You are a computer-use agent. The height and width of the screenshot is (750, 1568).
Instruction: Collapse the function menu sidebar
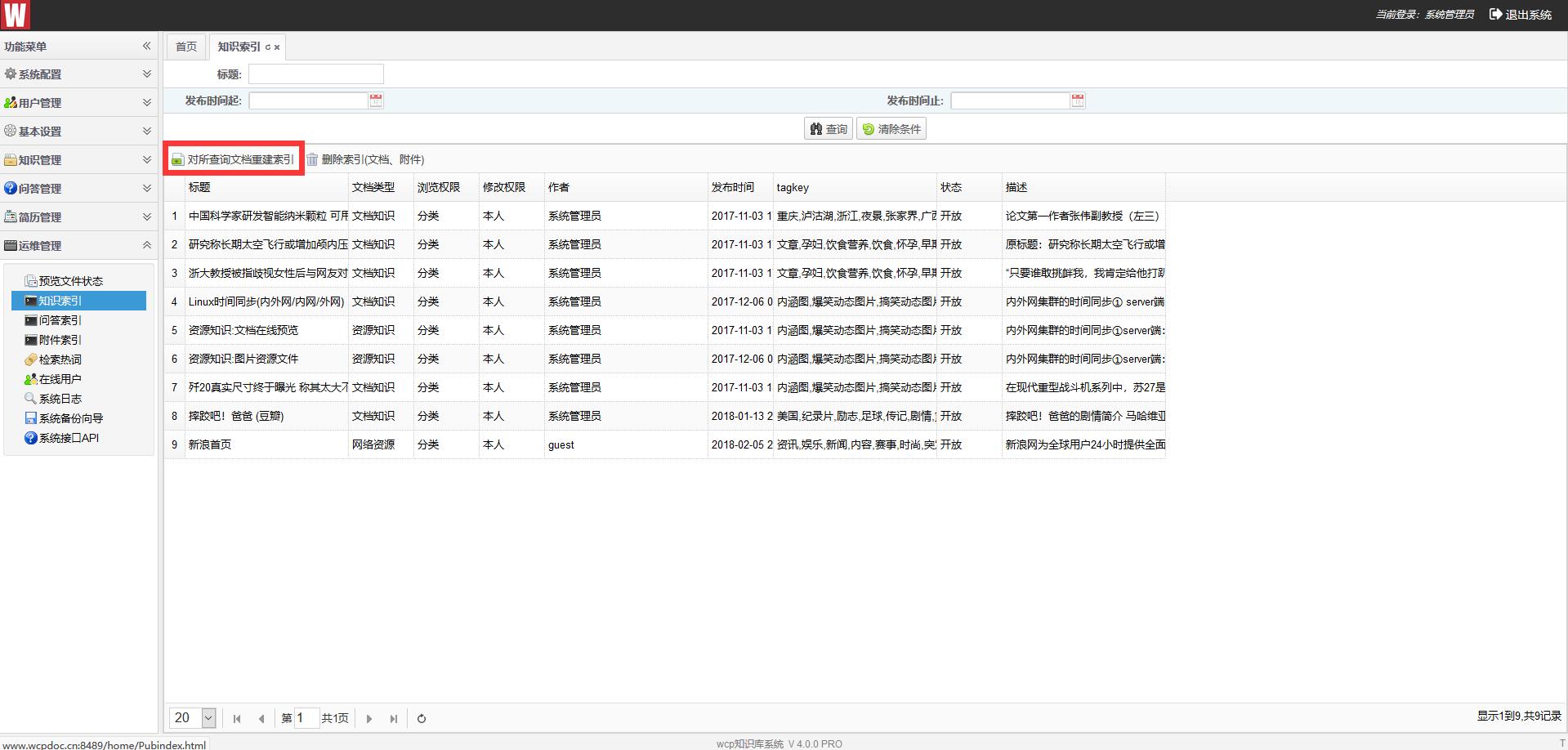(x=147, y=46)
